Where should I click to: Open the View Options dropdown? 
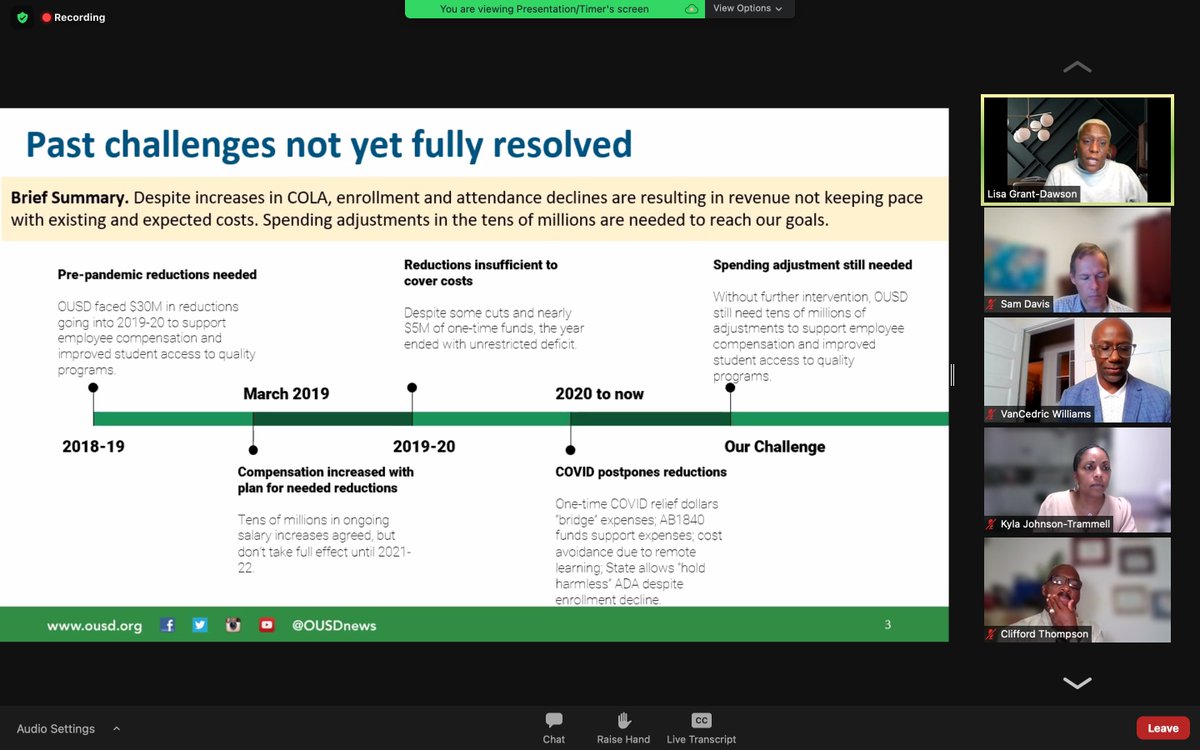pyautogui.click(x=747, y=8)
